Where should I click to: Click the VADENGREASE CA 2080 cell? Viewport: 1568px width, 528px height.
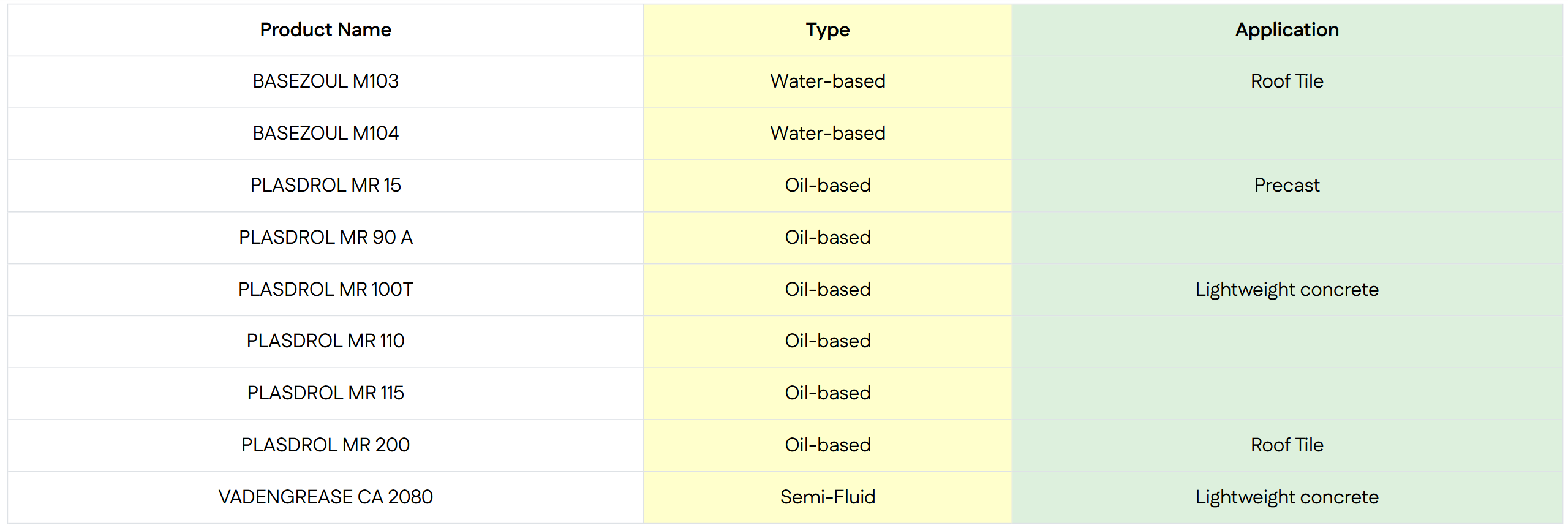click(325, 497)
